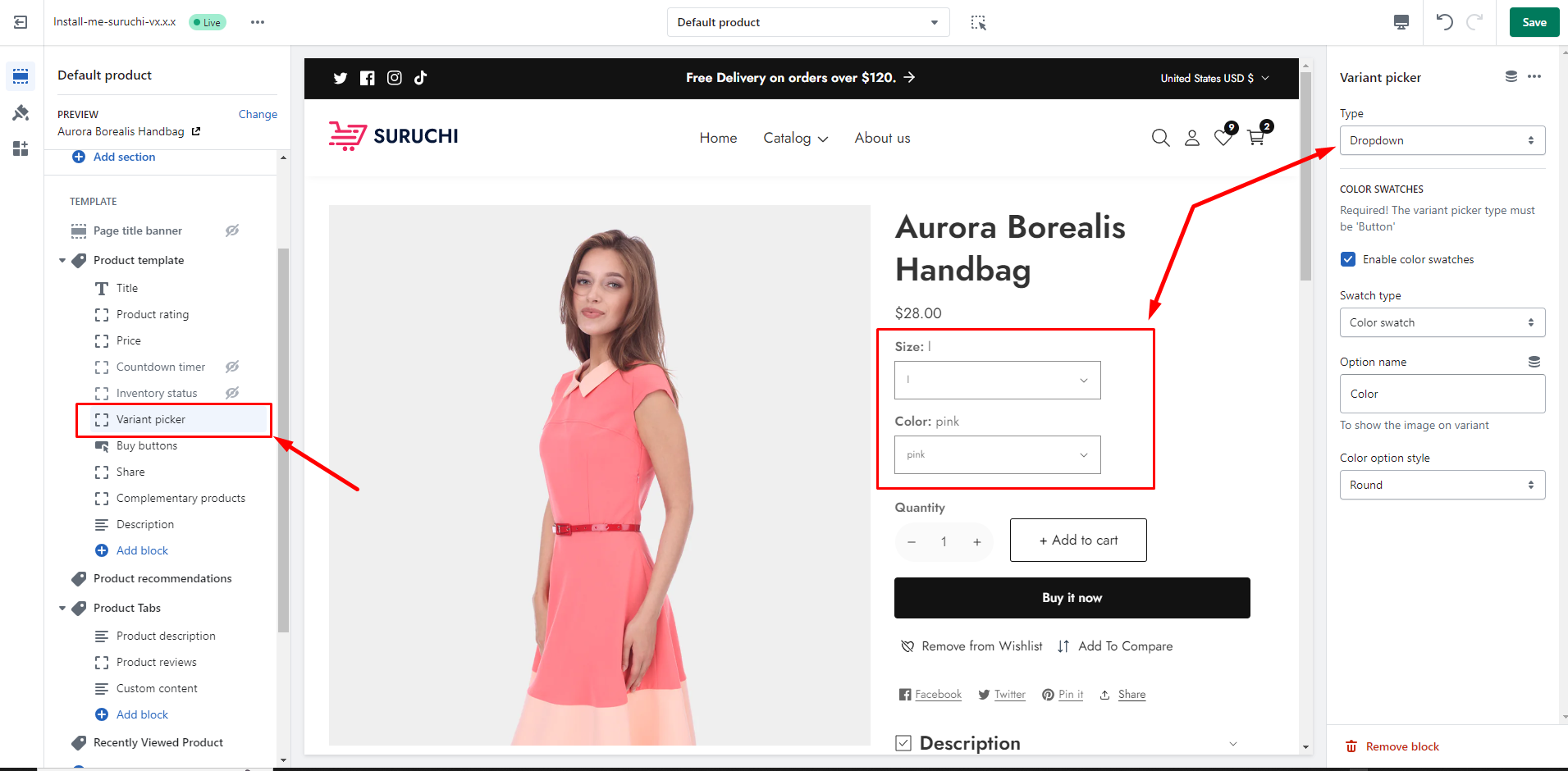Open the Color option style dropdown
This screenshot has width=1568, height=771.
click(1442, 485)
